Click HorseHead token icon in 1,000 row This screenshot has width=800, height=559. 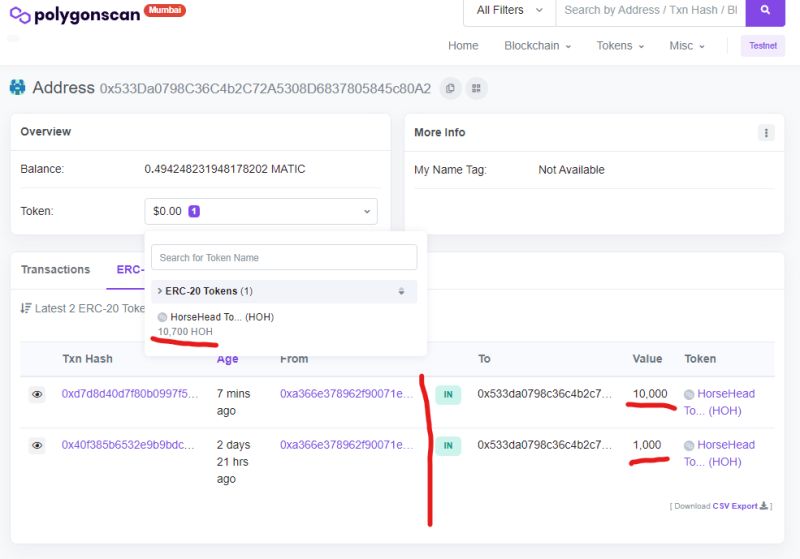689,445
